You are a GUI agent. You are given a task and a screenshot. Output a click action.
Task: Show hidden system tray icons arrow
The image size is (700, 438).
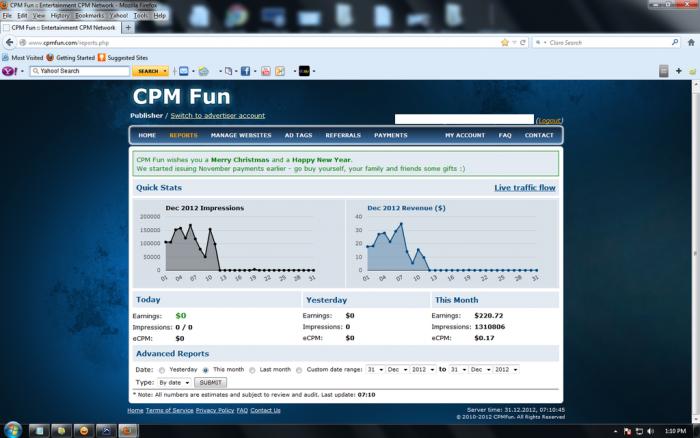coord(616,431)
